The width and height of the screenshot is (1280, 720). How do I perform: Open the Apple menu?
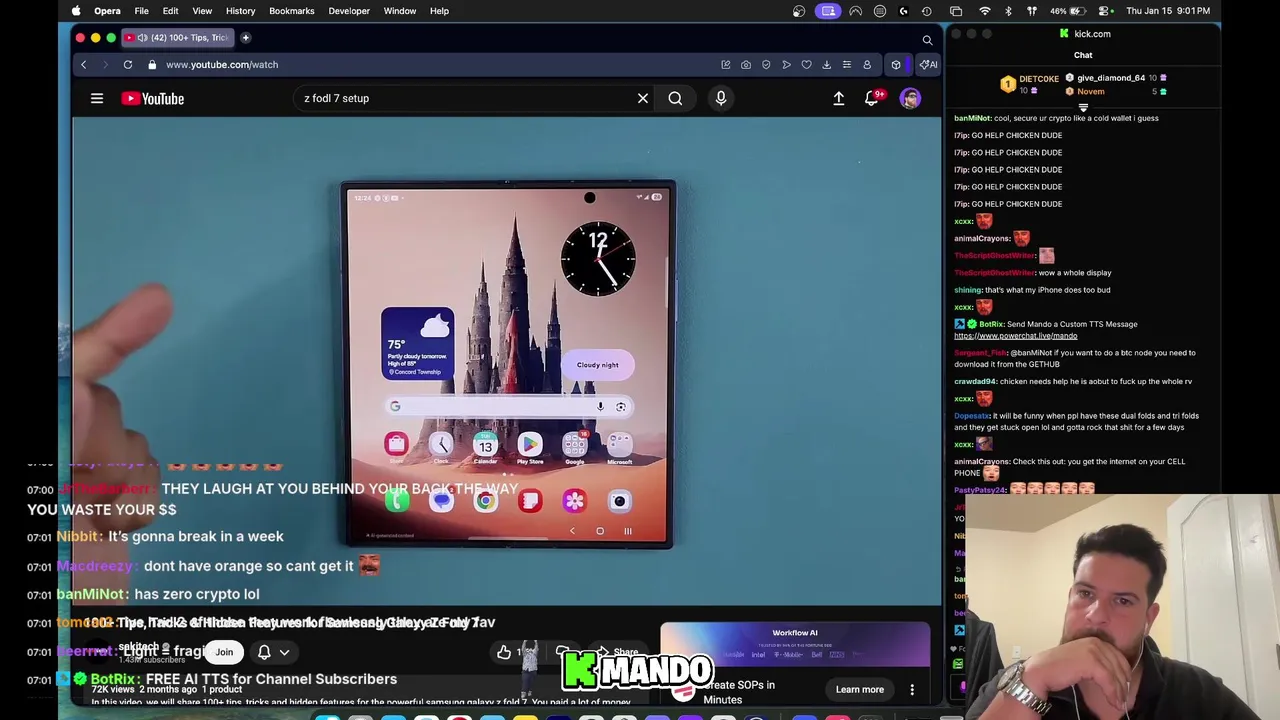point(76,11)
